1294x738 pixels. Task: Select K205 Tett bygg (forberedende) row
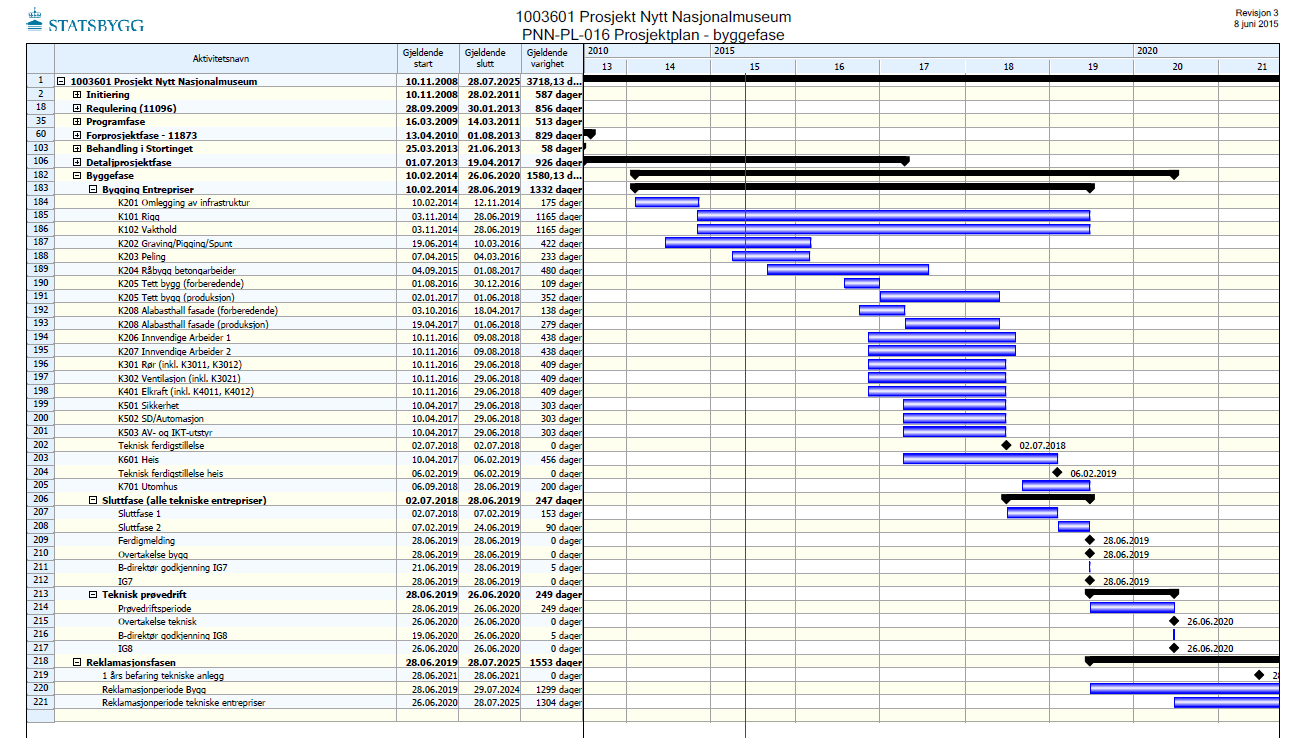point(304,284)
